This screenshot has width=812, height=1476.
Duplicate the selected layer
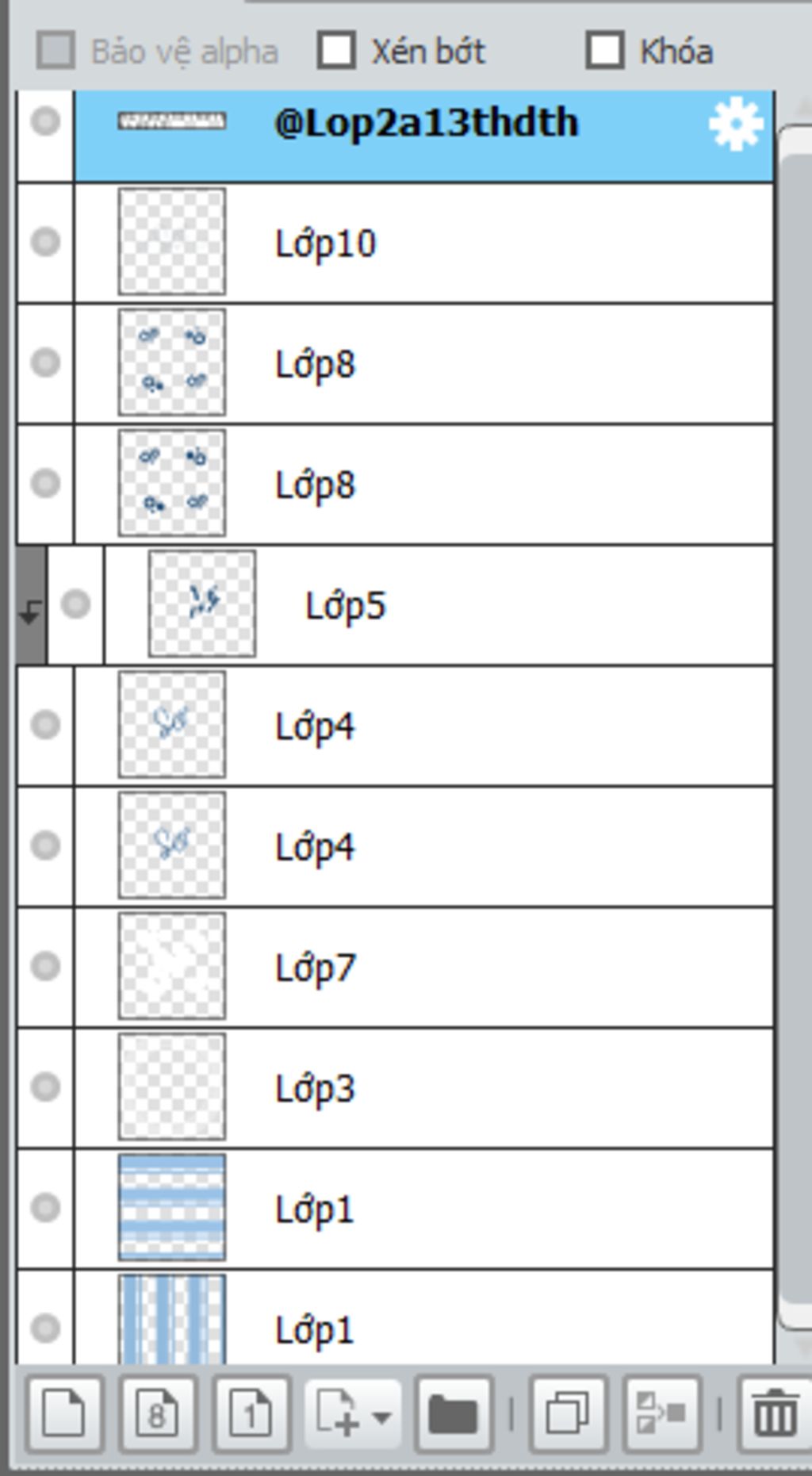(568, 1414)
